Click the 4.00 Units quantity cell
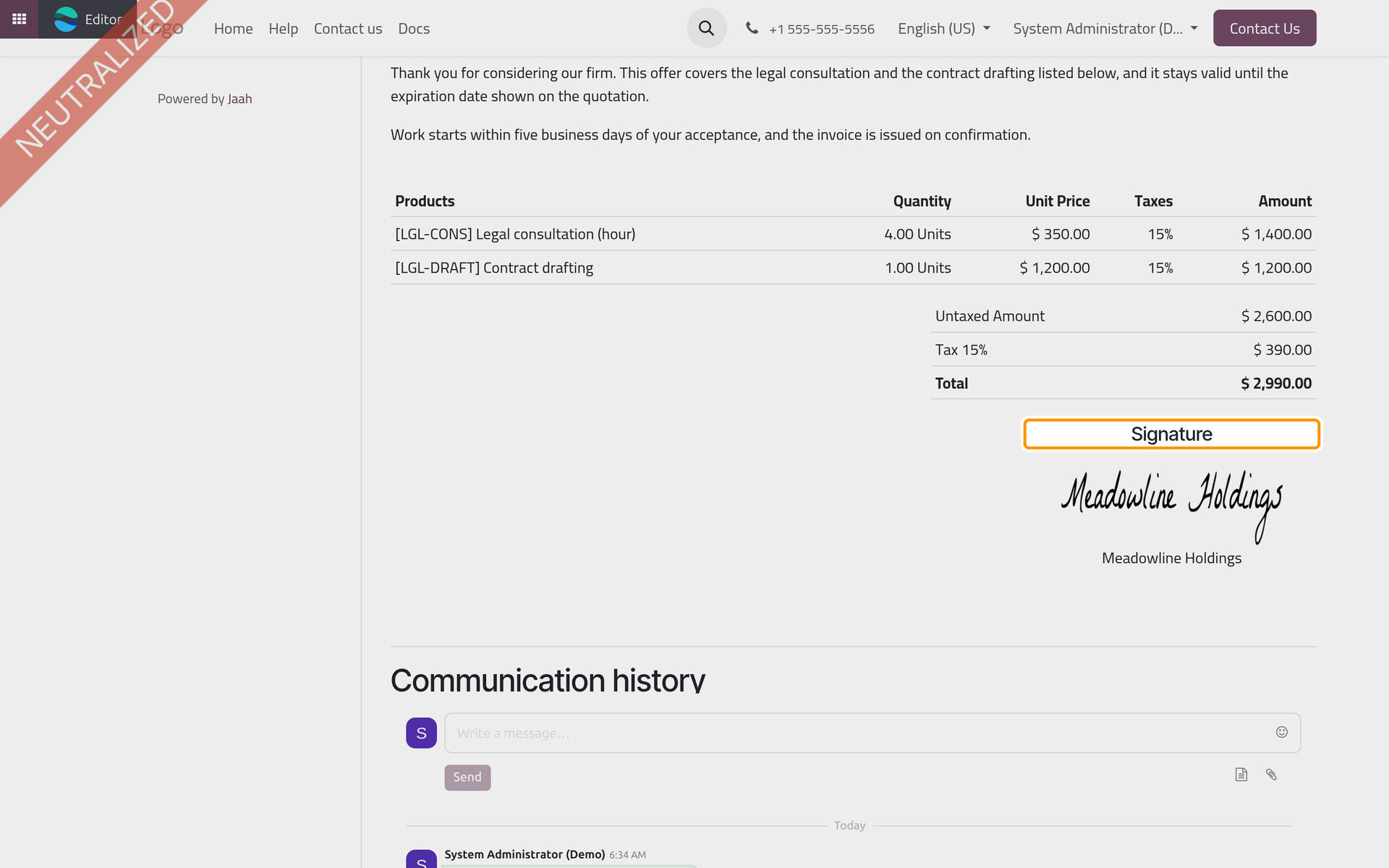This screenshot has width=1389, height=868. coord(917,234)
